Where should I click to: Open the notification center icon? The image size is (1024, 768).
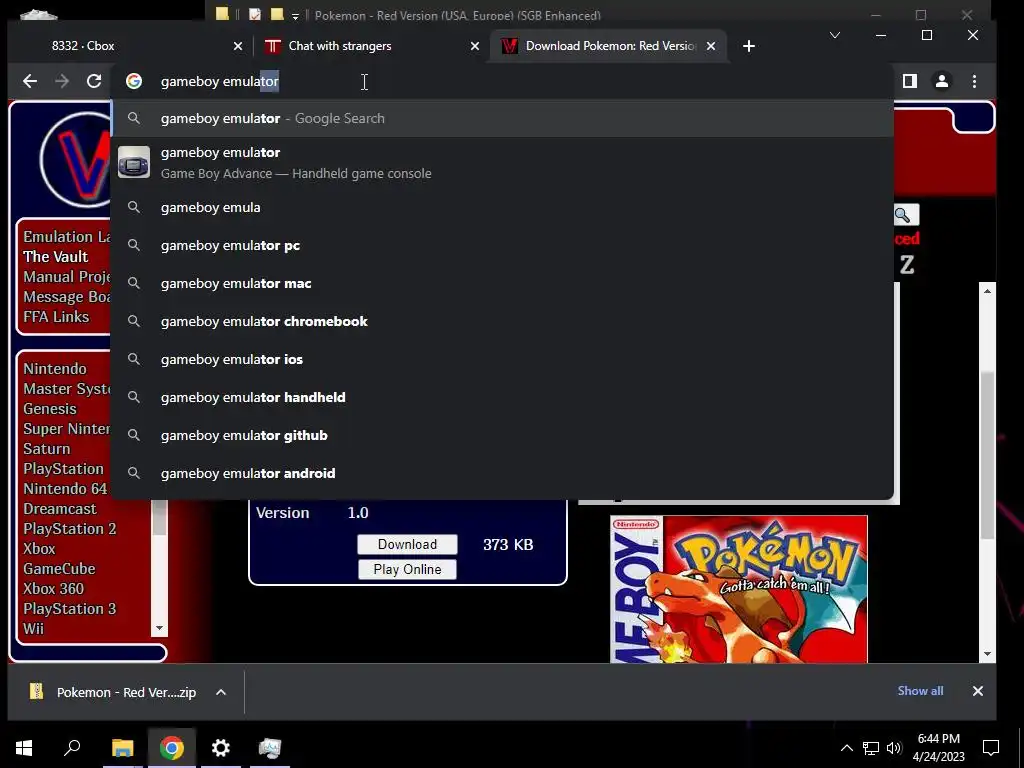(991, 748)
